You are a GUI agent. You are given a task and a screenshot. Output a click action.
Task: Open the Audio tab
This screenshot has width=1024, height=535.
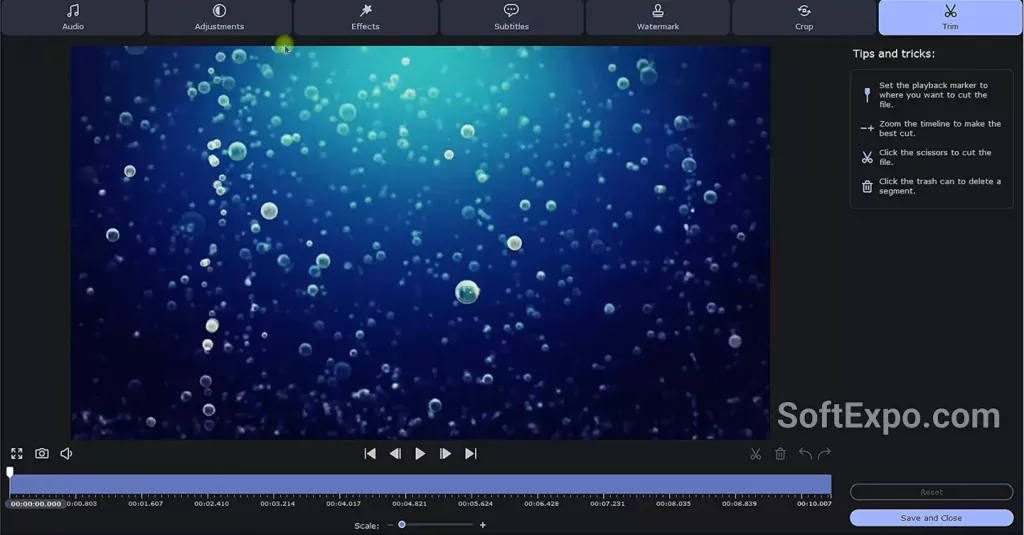[73, 18]
